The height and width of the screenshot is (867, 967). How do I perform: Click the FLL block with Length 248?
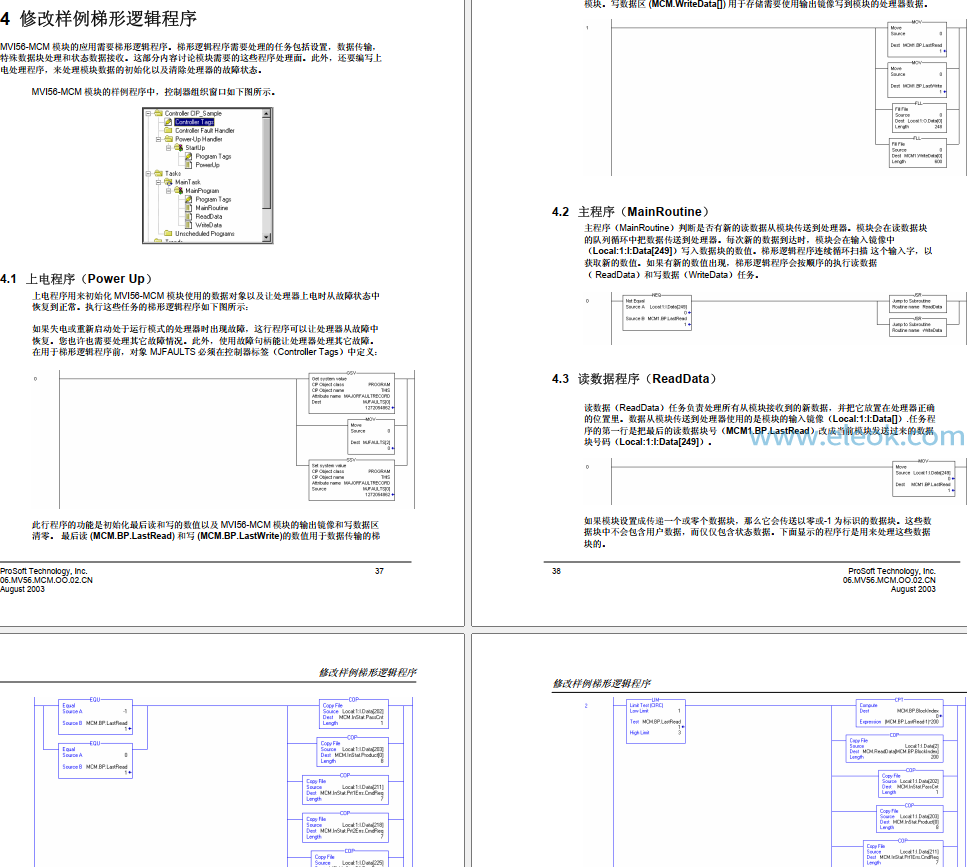(x=919, y=117)
